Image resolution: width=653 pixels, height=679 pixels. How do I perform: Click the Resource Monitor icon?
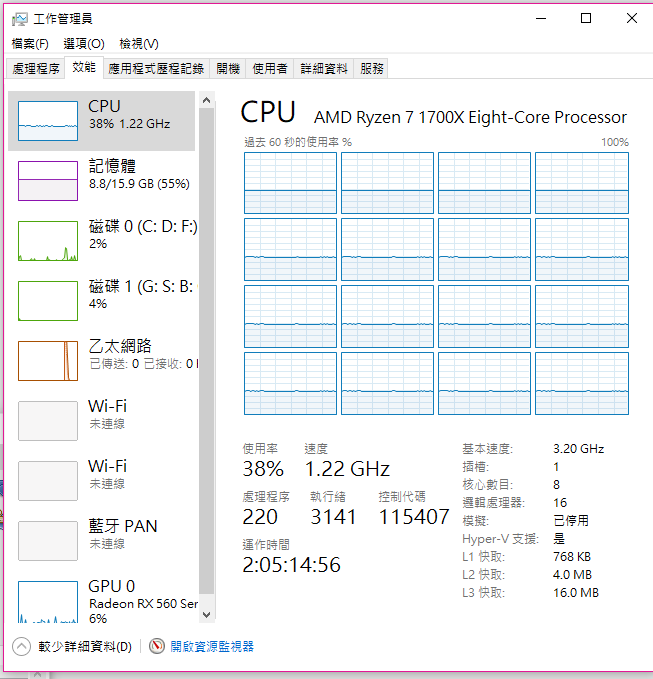[157, 647]
